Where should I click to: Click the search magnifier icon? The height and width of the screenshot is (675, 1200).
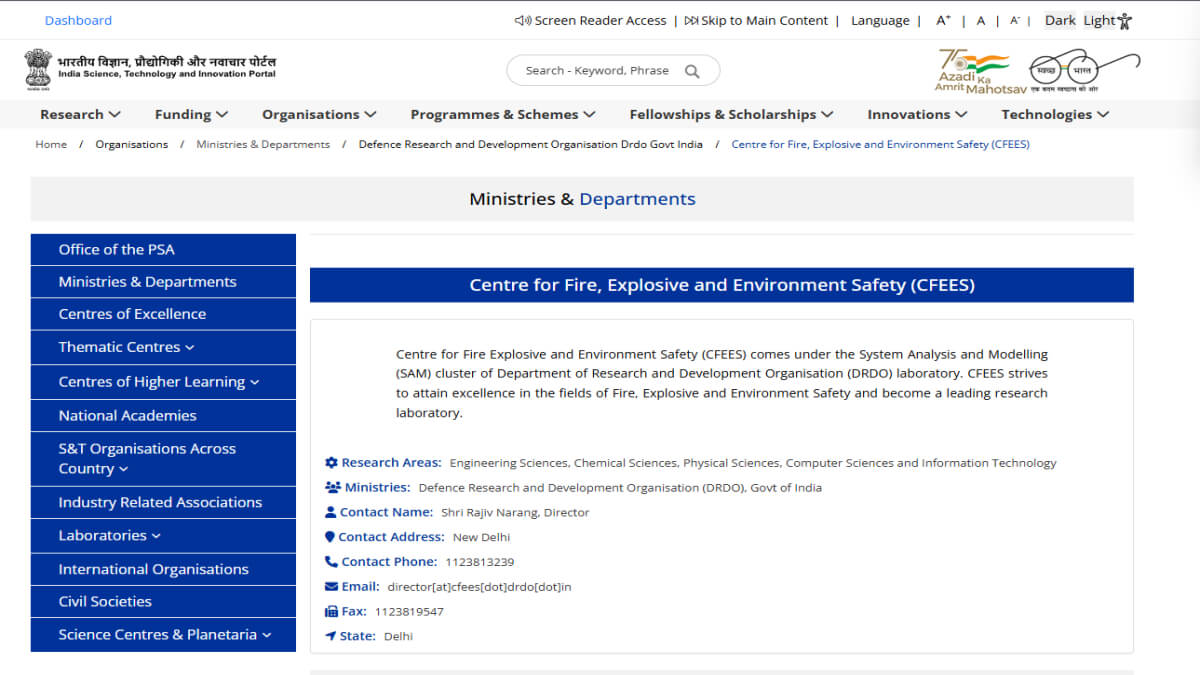click(692, 70)
